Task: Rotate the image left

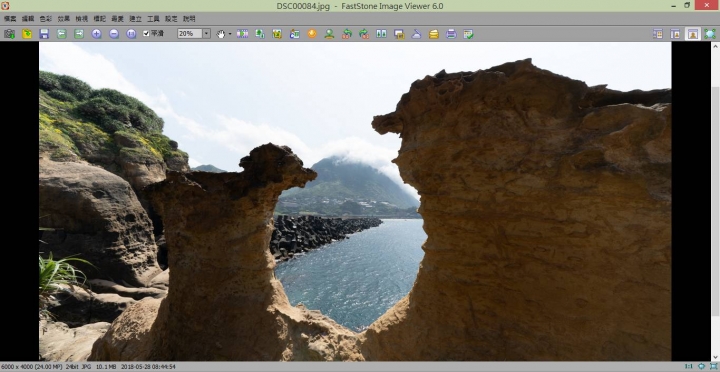Action: (x=347, y=34)
